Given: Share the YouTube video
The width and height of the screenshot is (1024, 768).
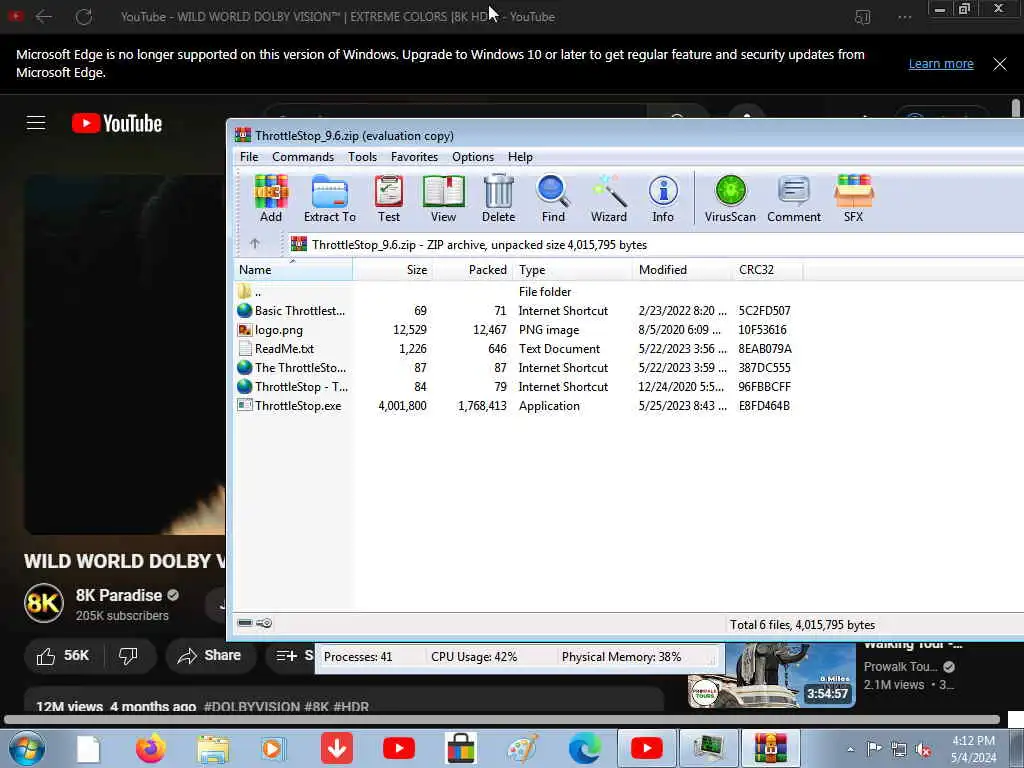Looking at the screenshot, I should (x=209, y=656).
